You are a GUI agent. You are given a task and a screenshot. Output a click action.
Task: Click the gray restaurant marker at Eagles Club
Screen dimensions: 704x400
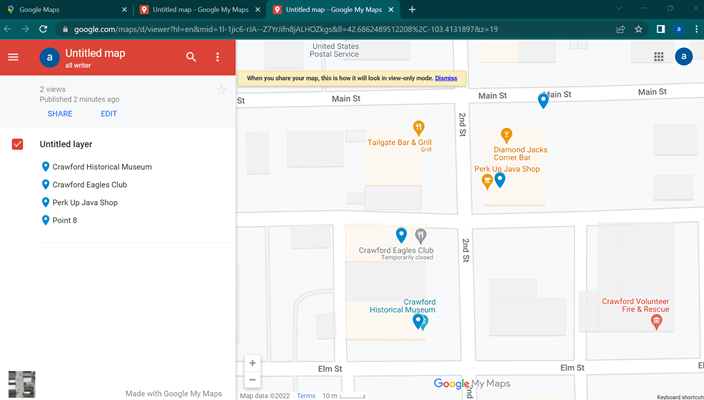[x=420, y=236]
